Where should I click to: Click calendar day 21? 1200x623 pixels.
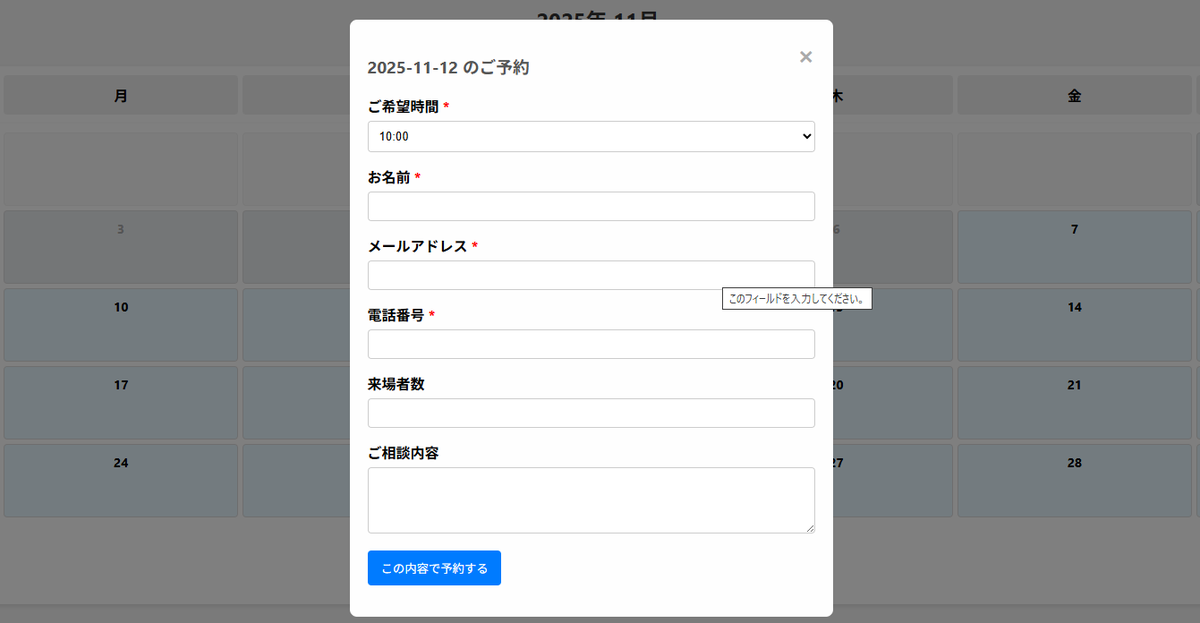pyautogui.click(x=1074, y=402)
